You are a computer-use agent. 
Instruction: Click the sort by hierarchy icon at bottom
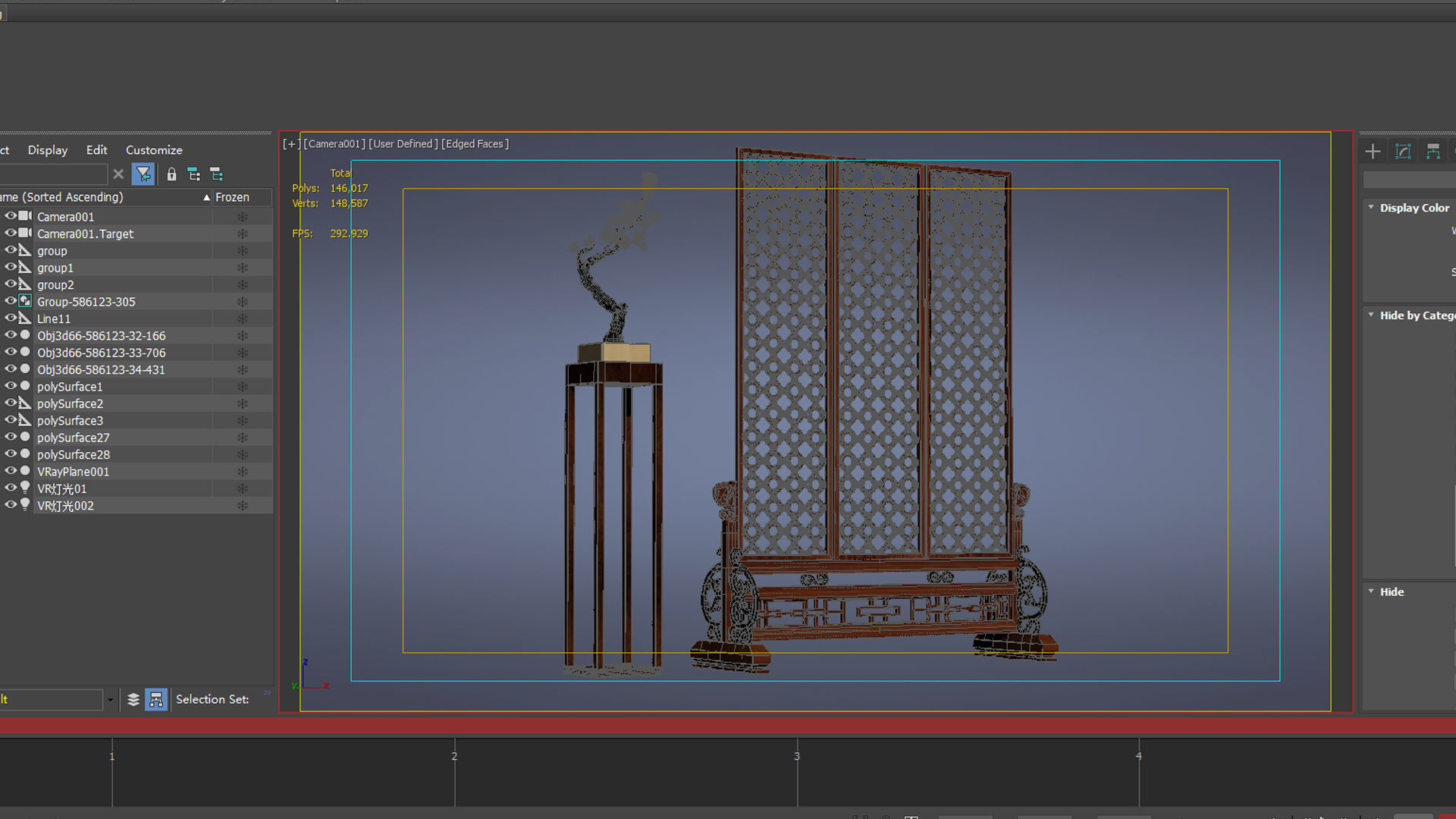[156, 699]
